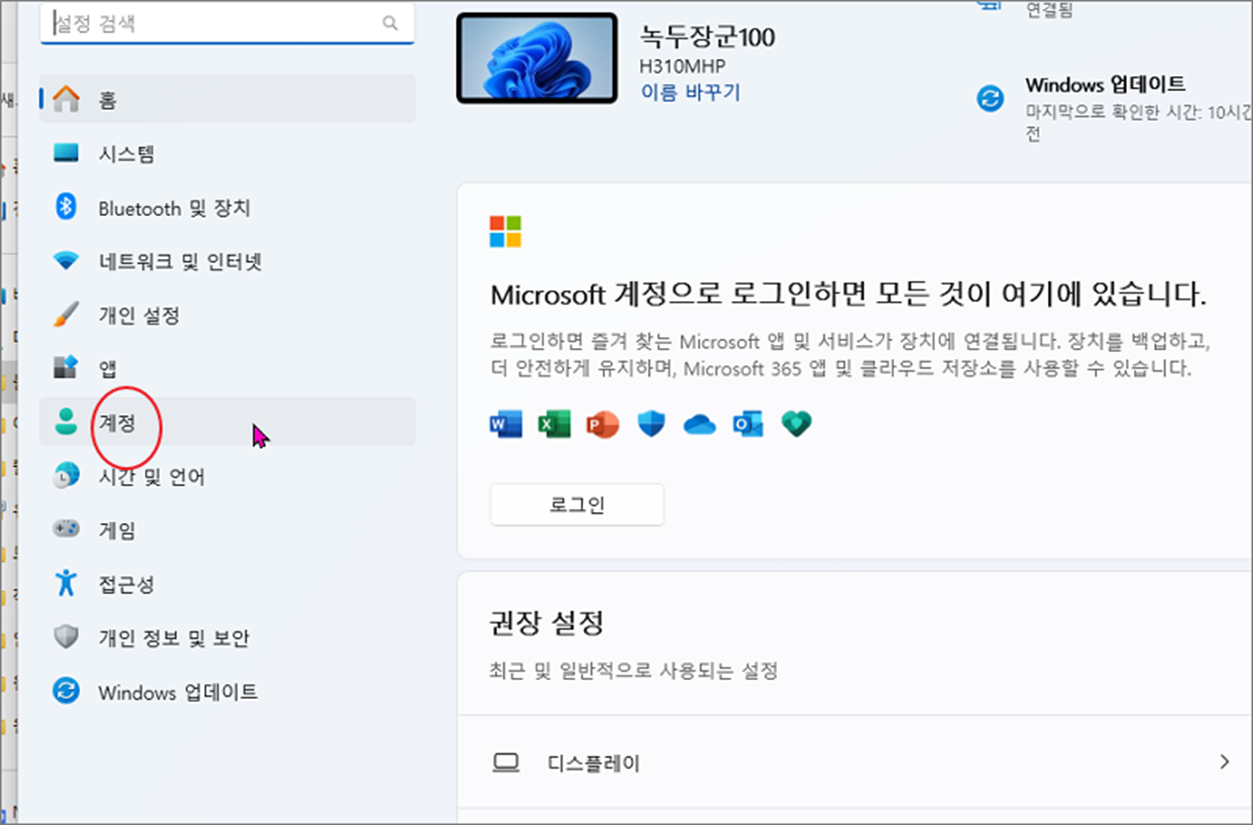
Task: Click the Windows Update status icon at top right
Action: click(990, 99)
